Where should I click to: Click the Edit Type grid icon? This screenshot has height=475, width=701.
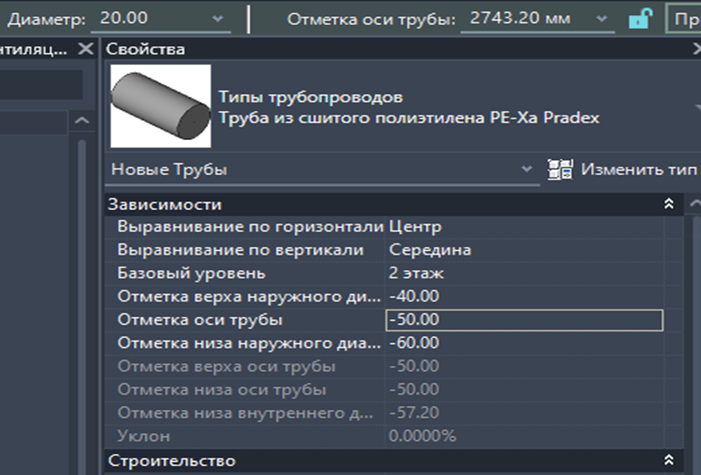pos(560,170)
